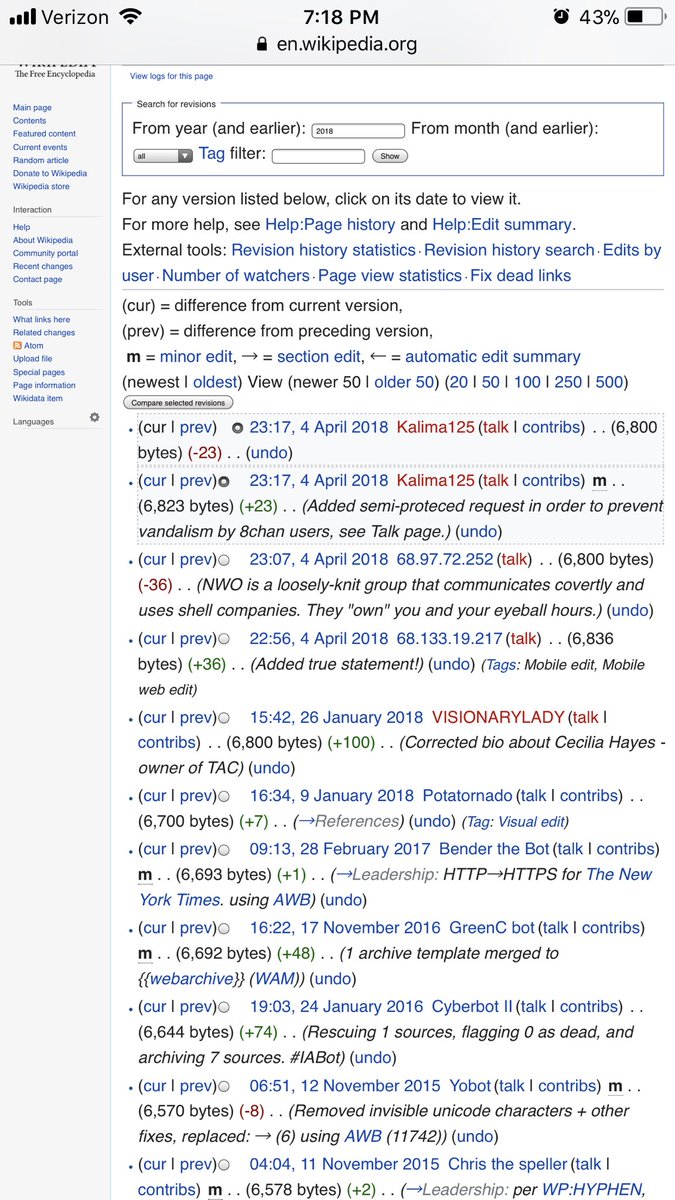Viewport: 675px width, 1200px height.
Task: Open Featured content in sidebar
Action: coord(44,134)
